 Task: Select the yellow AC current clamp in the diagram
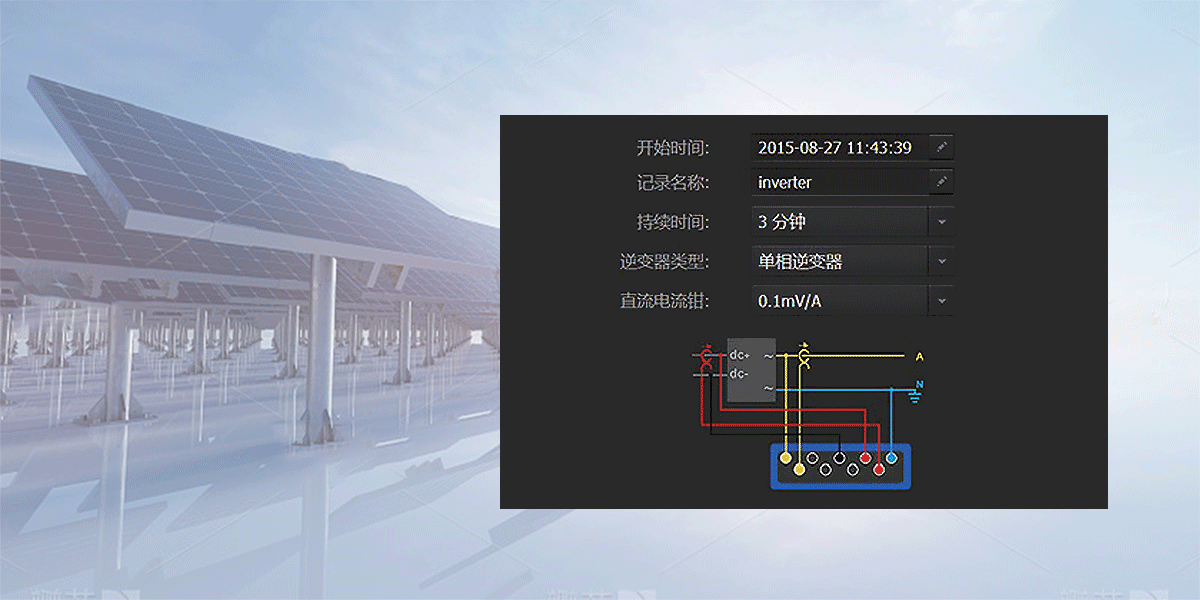point(803,356)
